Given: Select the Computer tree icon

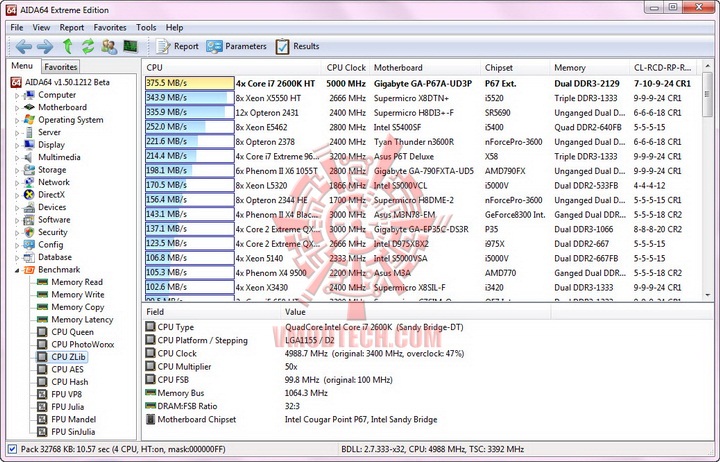Looking at the screenshot, I should coord(29,95).
